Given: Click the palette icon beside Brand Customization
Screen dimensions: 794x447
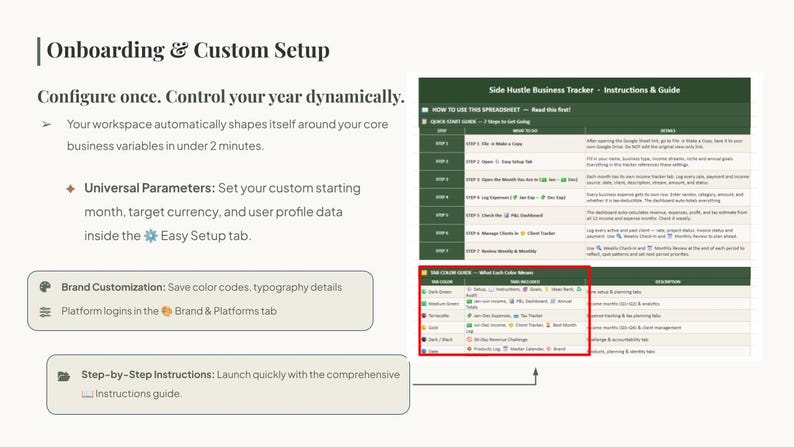Looking at the screenshot, I should 45,287.
